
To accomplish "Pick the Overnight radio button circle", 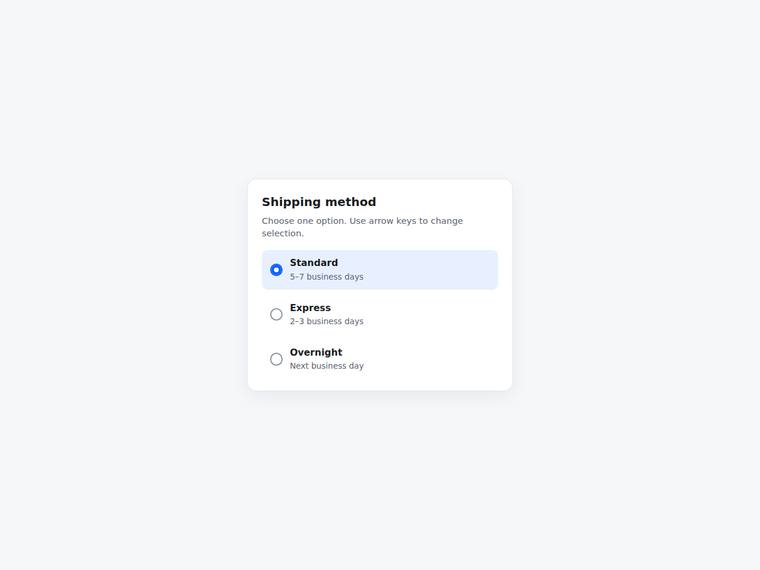I will coord(276,359).
